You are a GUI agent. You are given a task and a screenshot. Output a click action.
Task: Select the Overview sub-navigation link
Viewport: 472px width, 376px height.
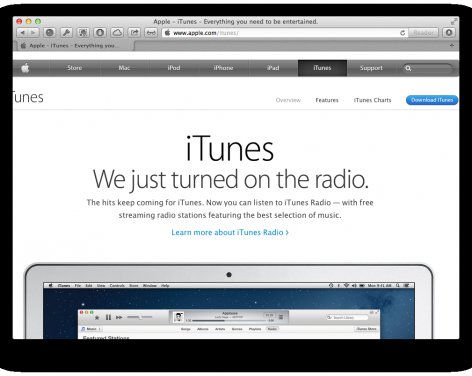click(x=288, y=100)
